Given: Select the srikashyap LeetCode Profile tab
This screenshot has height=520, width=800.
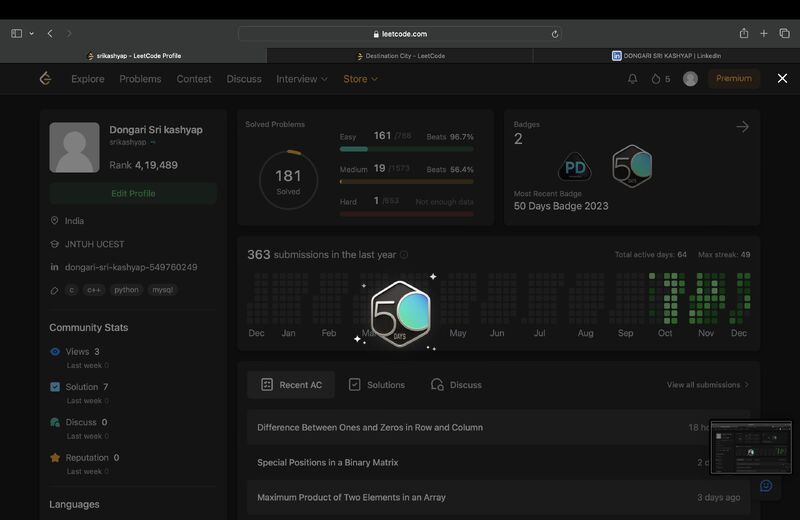Looking at the screenshot, I should [x=133, y=56].
